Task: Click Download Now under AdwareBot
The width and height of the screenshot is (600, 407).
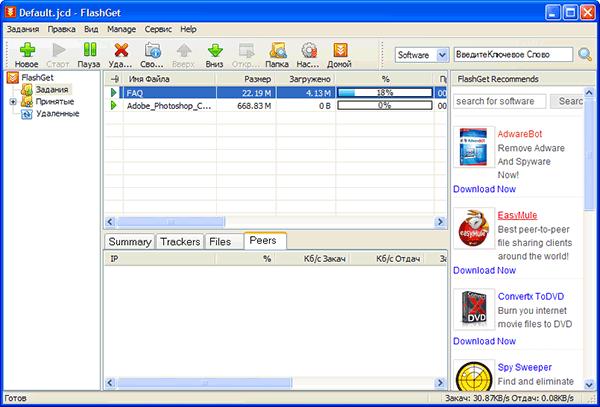Action: tap(484, 189)
